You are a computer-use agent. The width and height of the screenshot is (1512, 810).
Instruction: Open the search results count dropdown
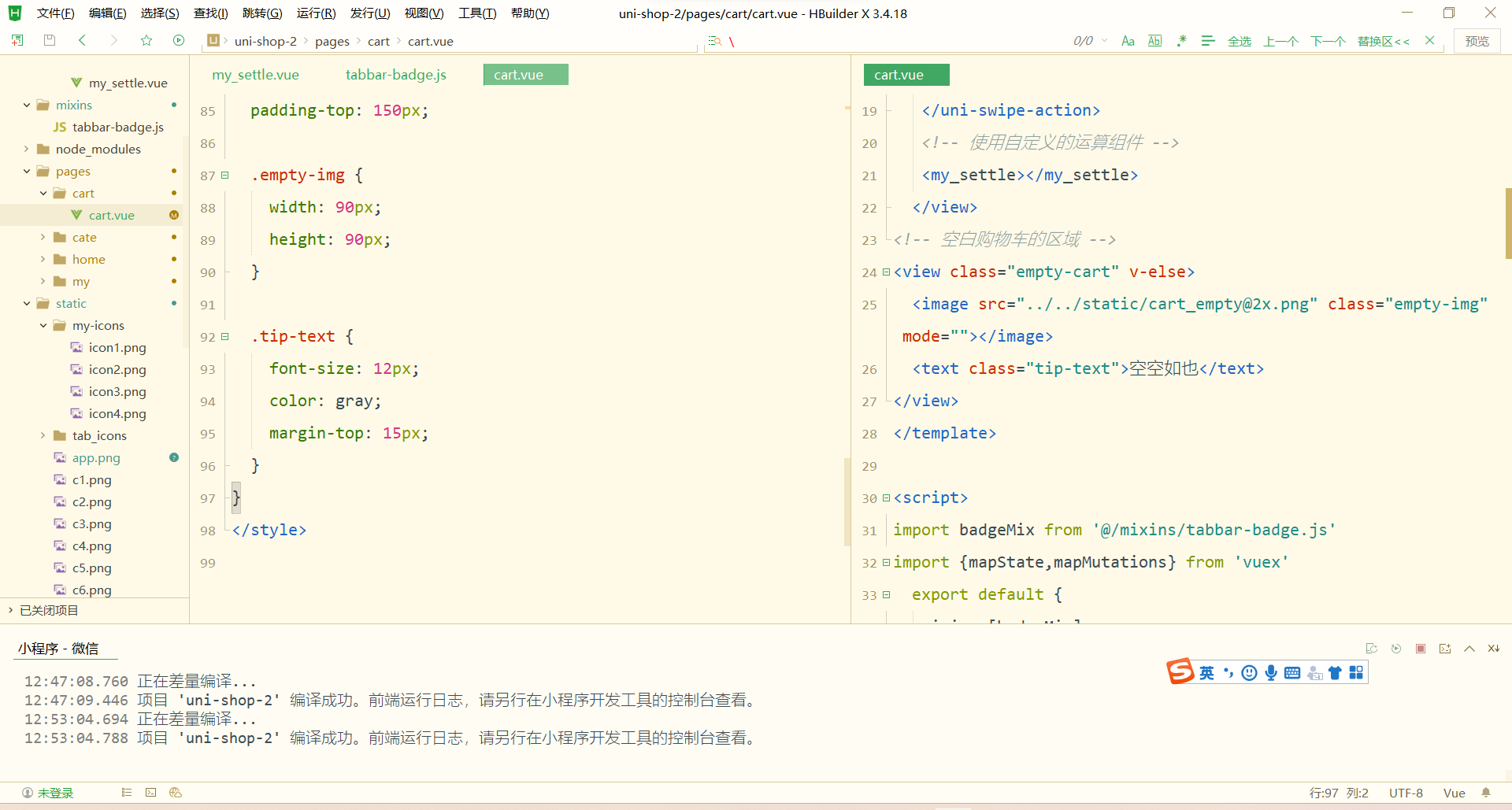1105,41
